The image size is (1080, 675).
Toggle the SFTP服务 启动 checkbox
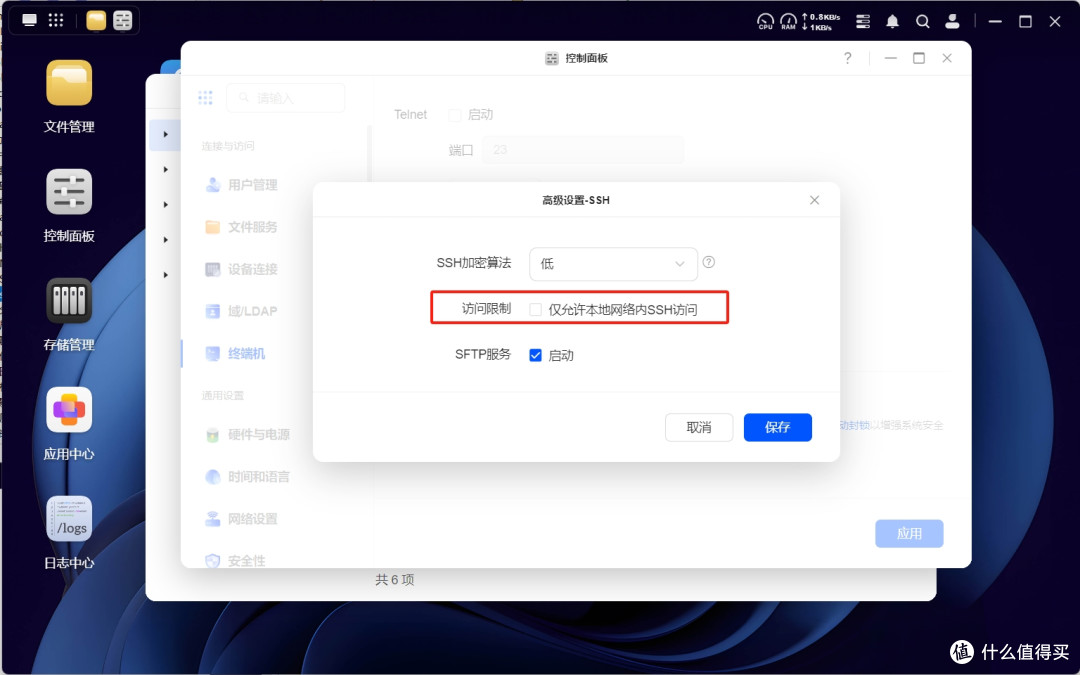pos(535,355)
